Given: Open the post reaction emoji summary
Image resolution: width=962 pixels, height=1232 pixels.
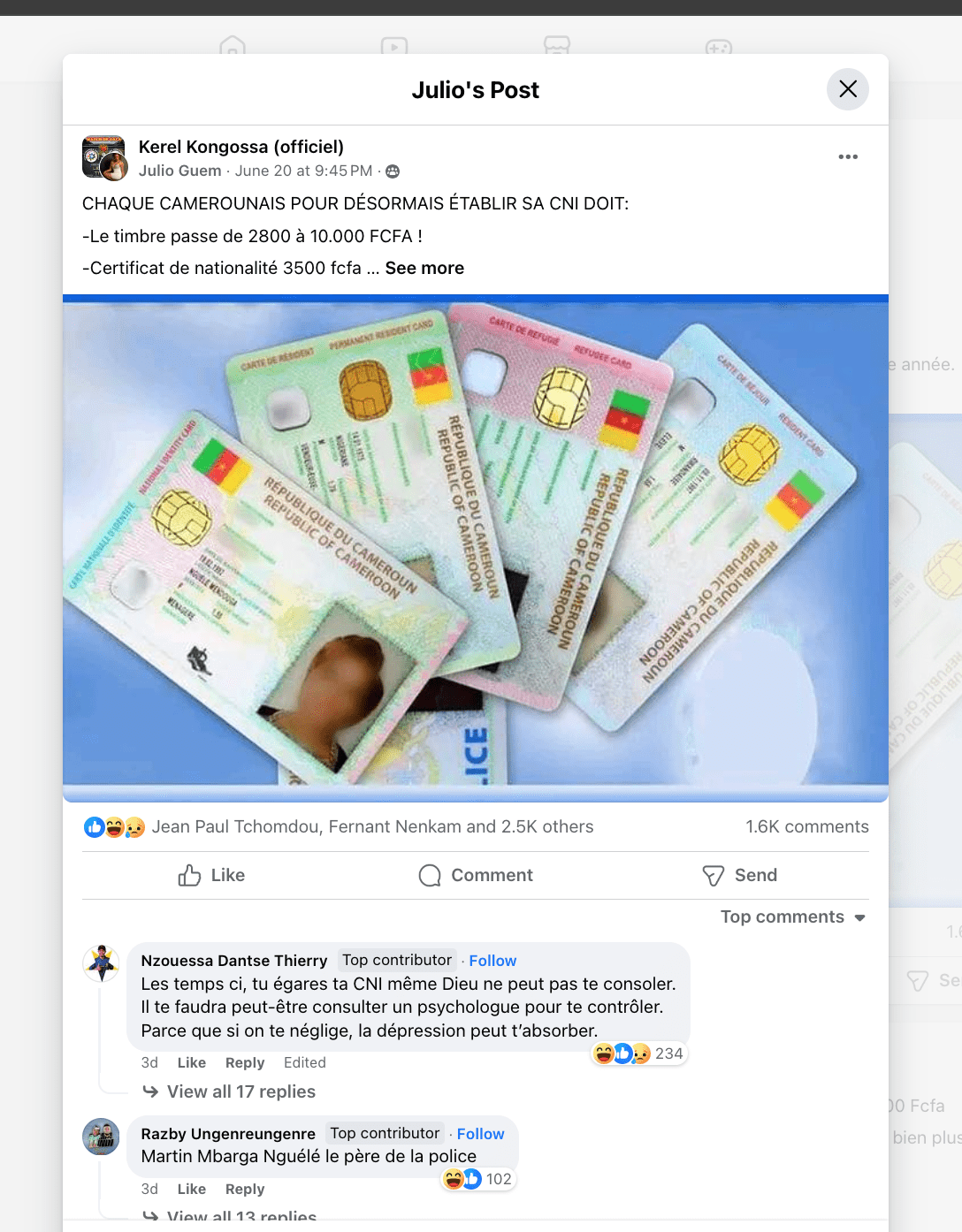Looking at the screenshot, I should click(115, 827).
